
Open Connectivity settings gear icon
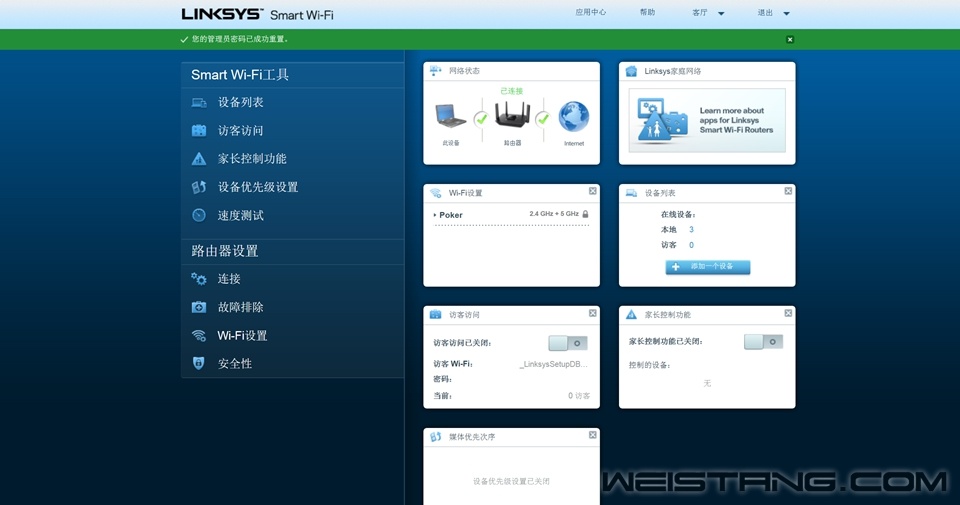tap(199, 279)
